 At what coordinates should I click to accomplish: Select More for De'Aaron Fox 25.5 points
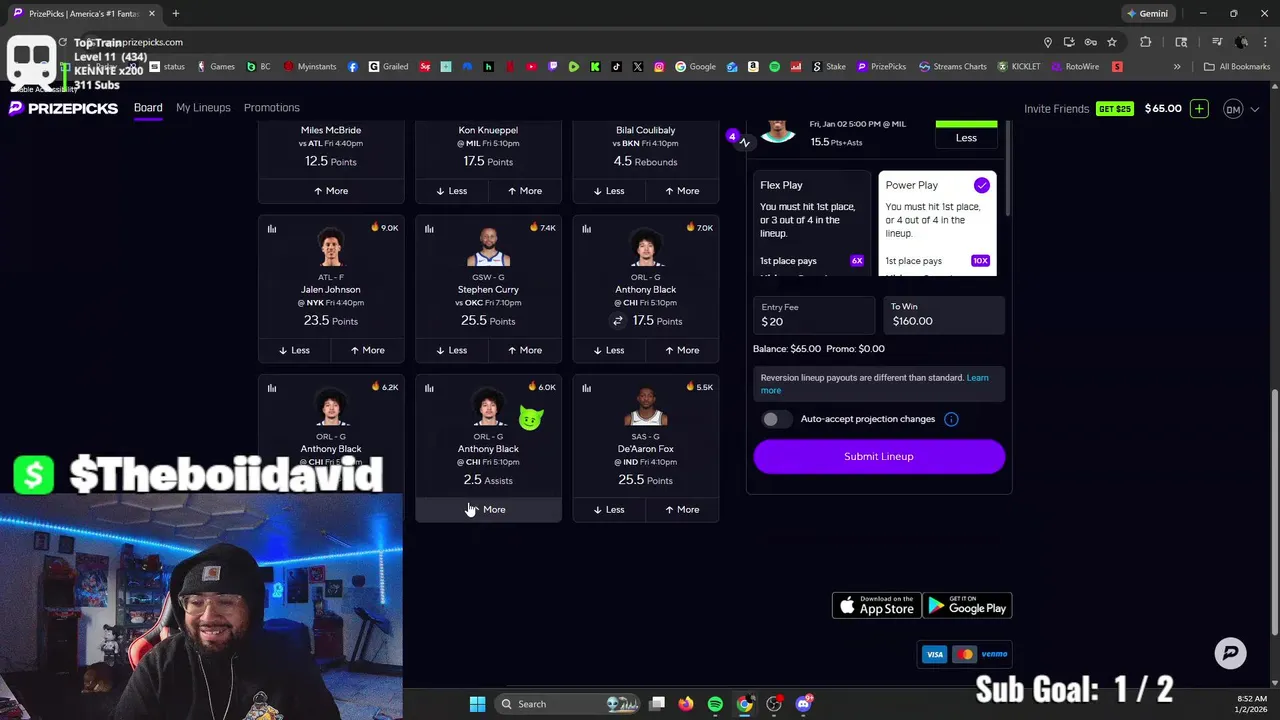pos(682,510)
